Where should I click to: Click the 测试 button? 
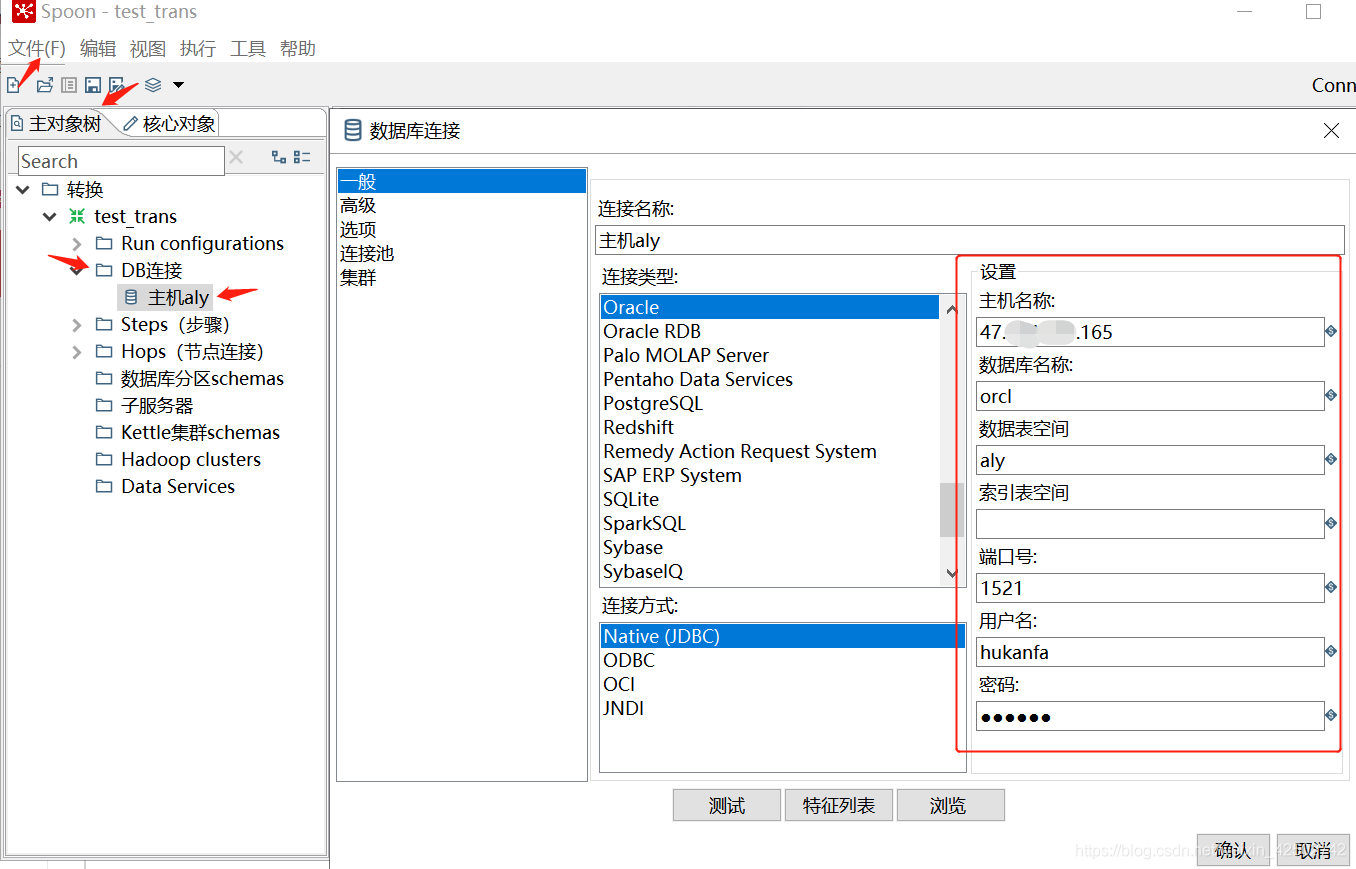point(726,805)
